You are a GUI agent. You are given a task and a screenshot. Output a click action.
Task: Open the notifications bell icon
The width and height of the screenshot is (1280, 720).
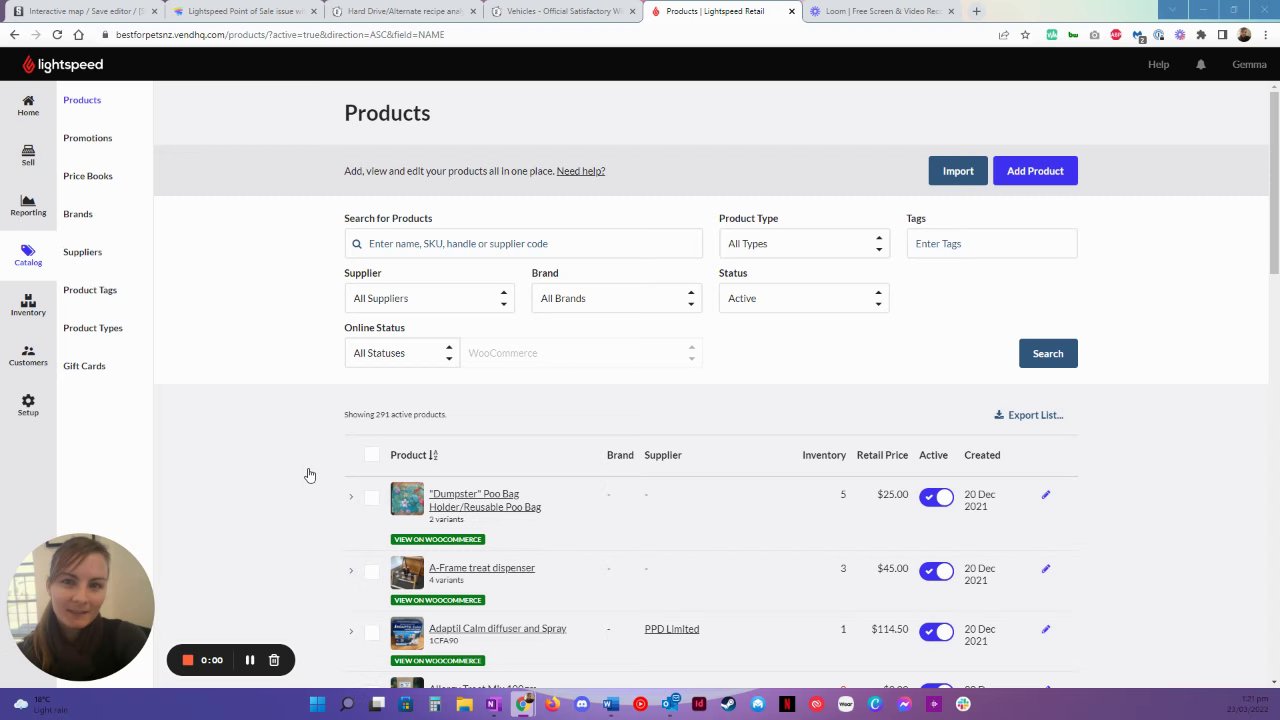1201,64
